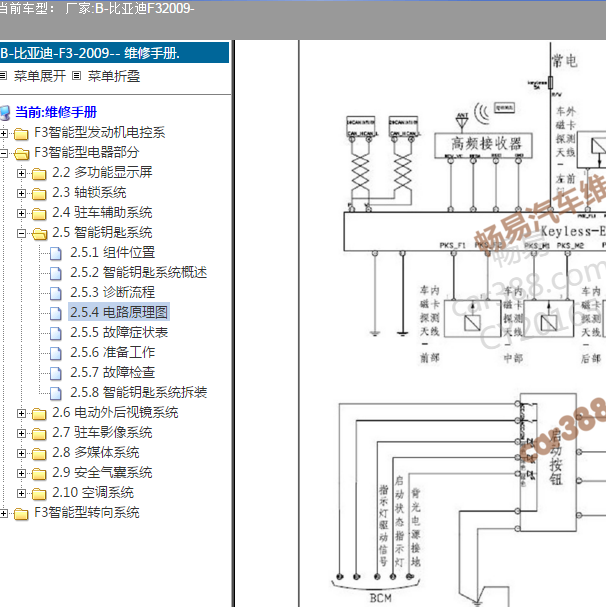Open the 当前:维修手册 root link
This screenshot has width=606, height=607.
click(x=56, y=112)
